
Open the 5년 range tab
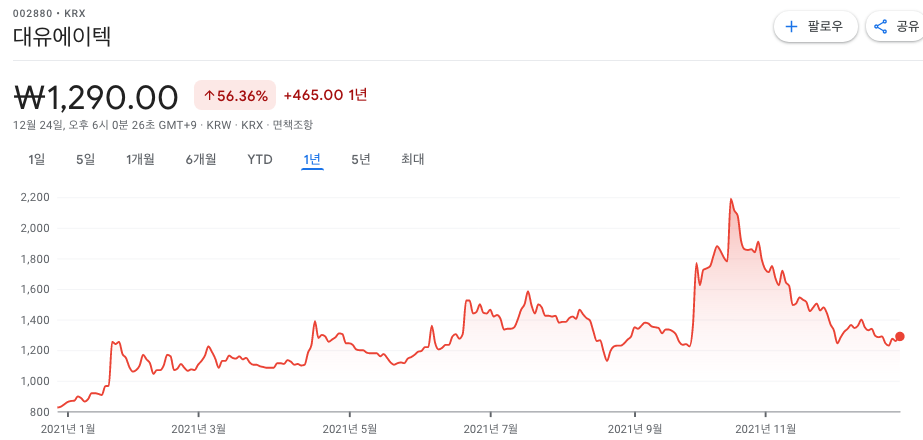(361, 159)
